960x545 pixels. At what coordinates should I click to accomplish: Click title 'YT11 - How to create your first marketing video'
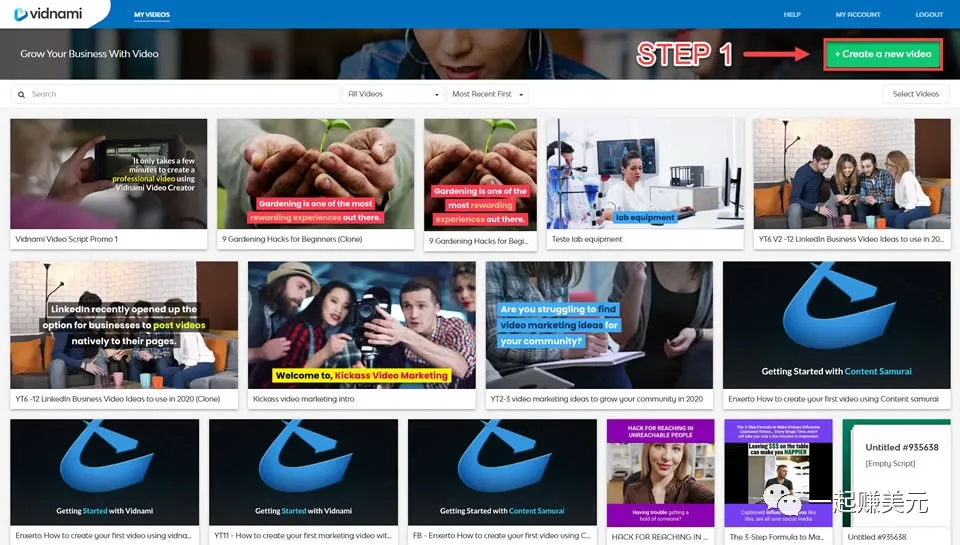click(302, 536)
